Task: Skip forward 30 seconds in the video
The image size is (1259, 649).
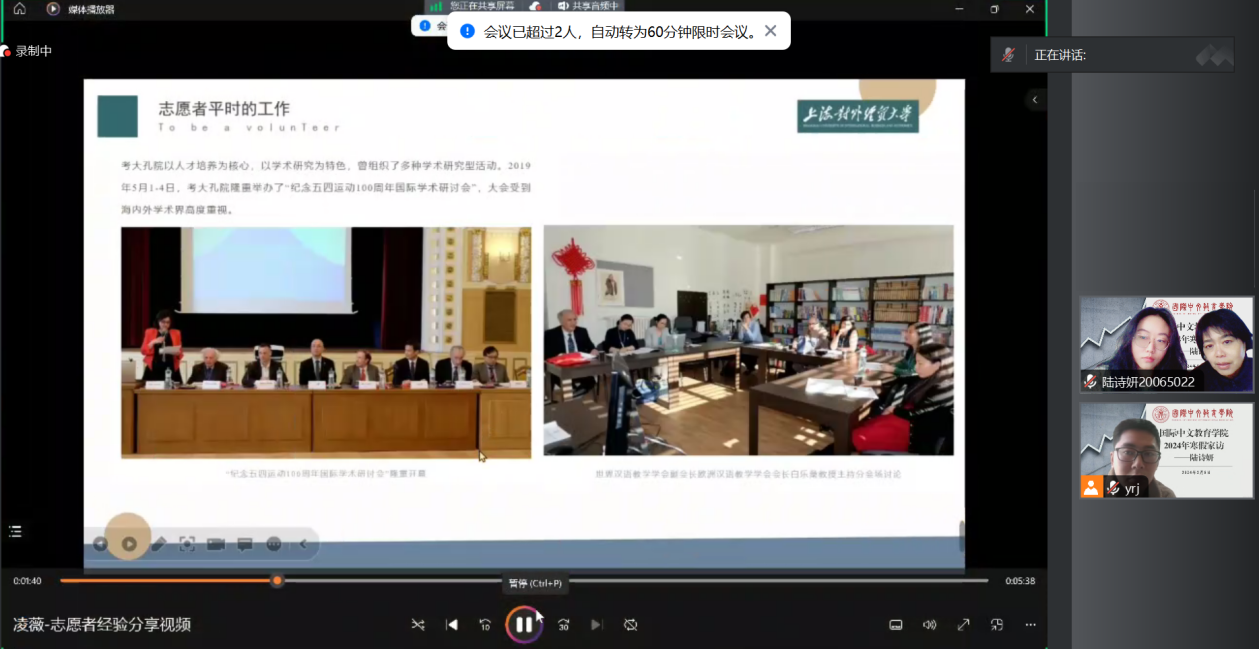Action: click(563, 625)
